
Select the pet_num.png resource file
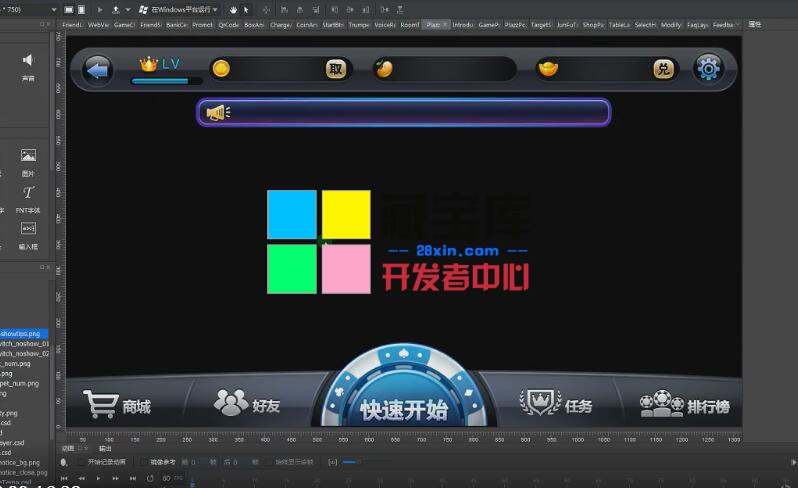19,383
